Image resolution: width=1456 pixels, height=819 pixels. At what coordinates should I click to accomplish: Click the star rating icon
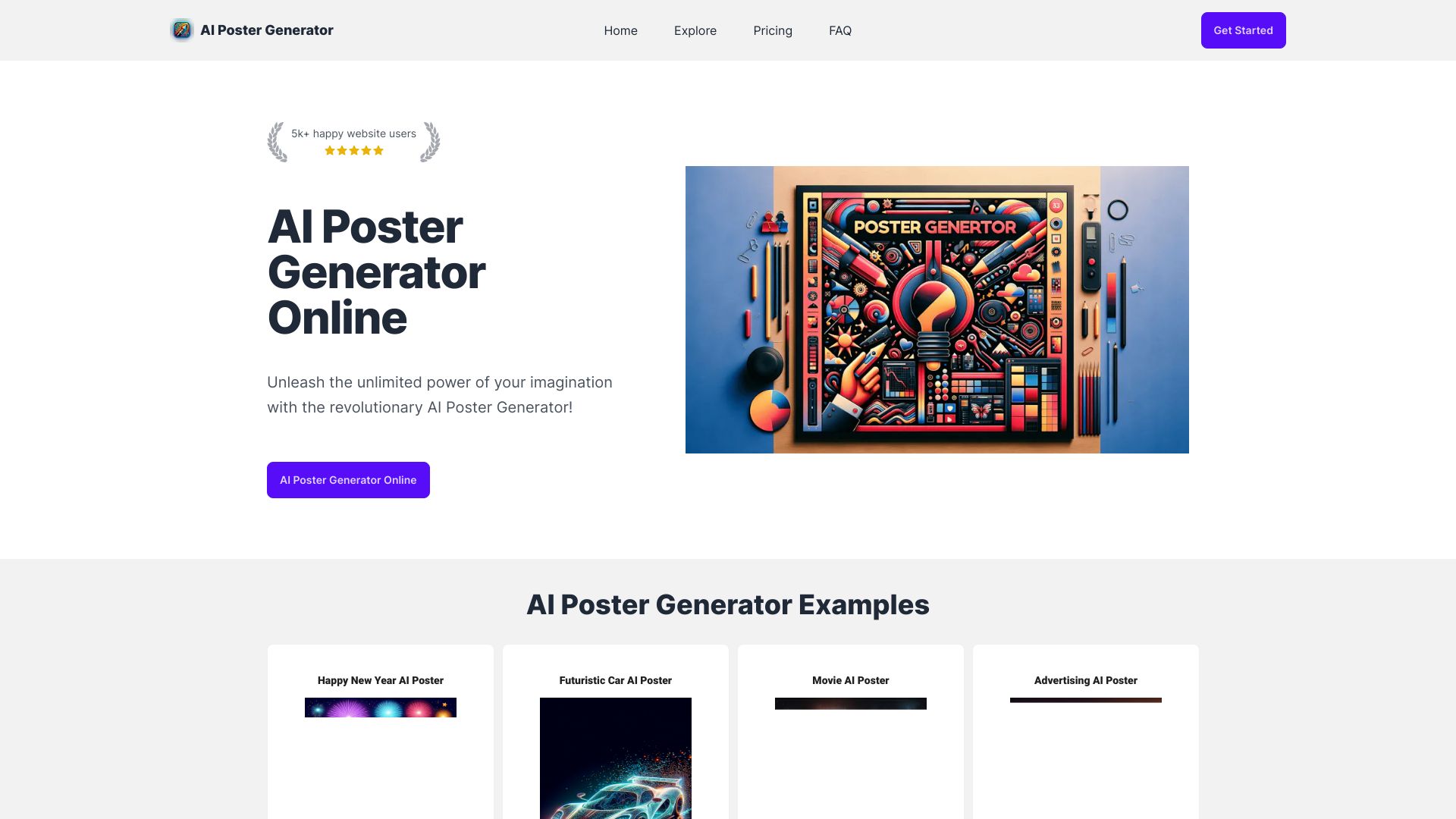(x=353, y=150)
